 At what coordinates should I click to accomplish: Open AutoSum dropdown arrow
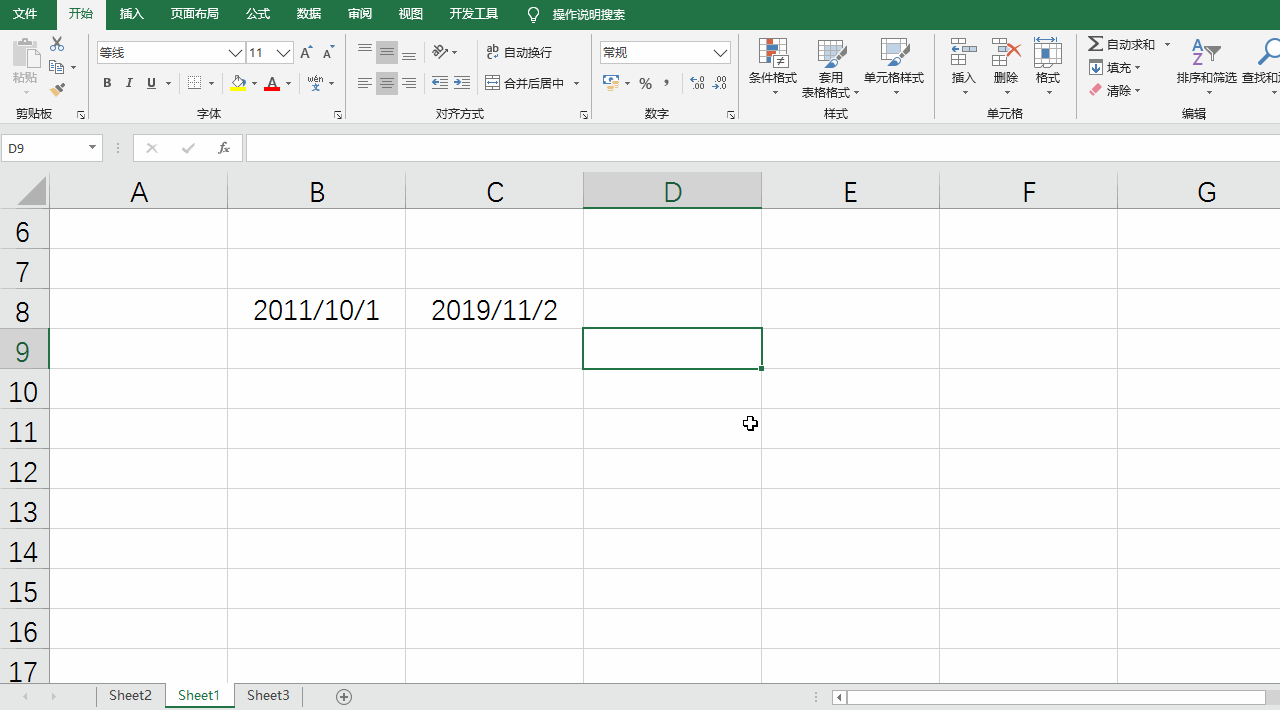pyautogui.click(x=1167, y=44)
